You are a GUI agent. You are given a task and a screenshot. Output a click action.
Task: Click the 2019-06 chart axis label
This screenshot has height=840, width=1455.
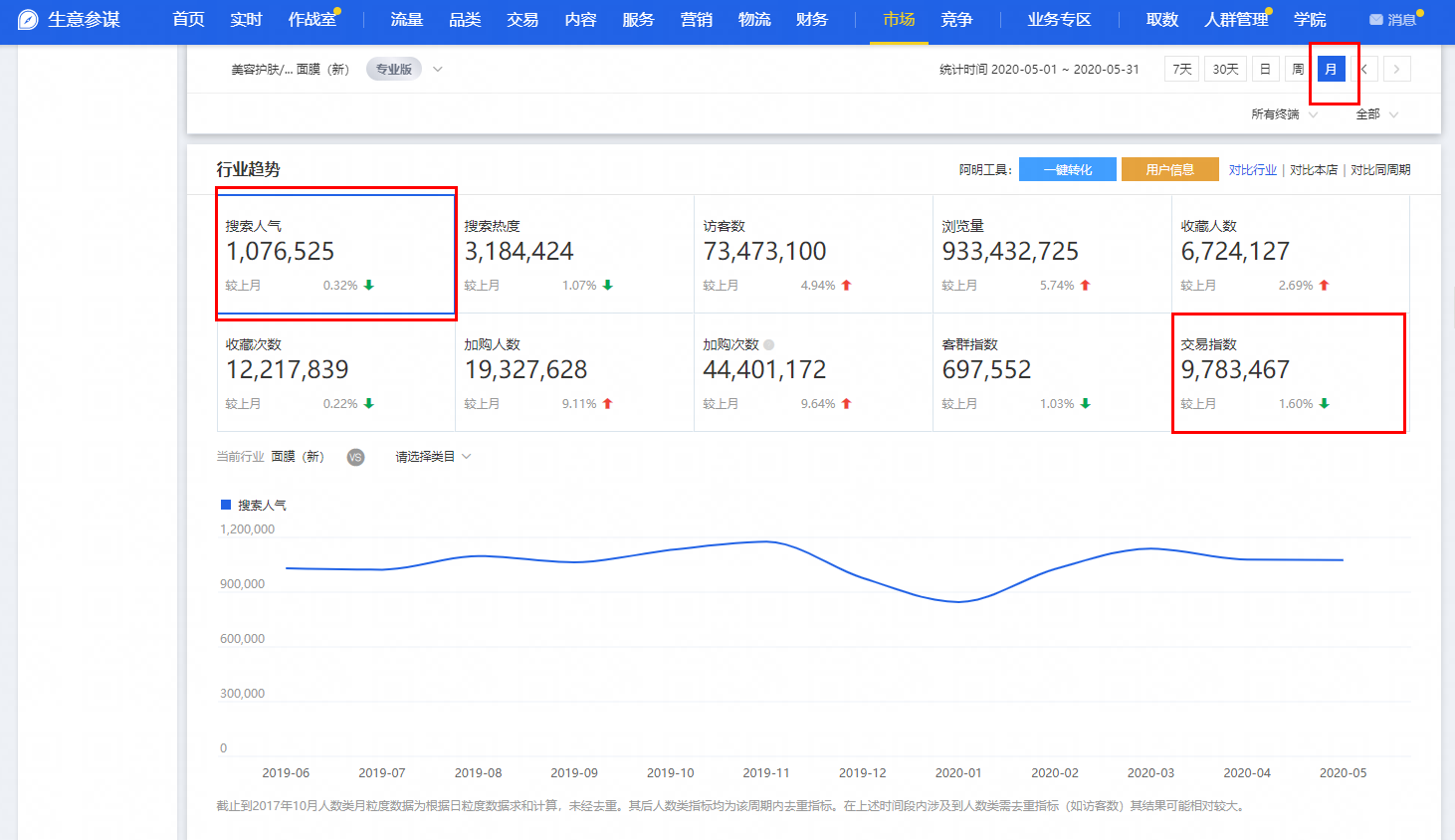point(286,773)
